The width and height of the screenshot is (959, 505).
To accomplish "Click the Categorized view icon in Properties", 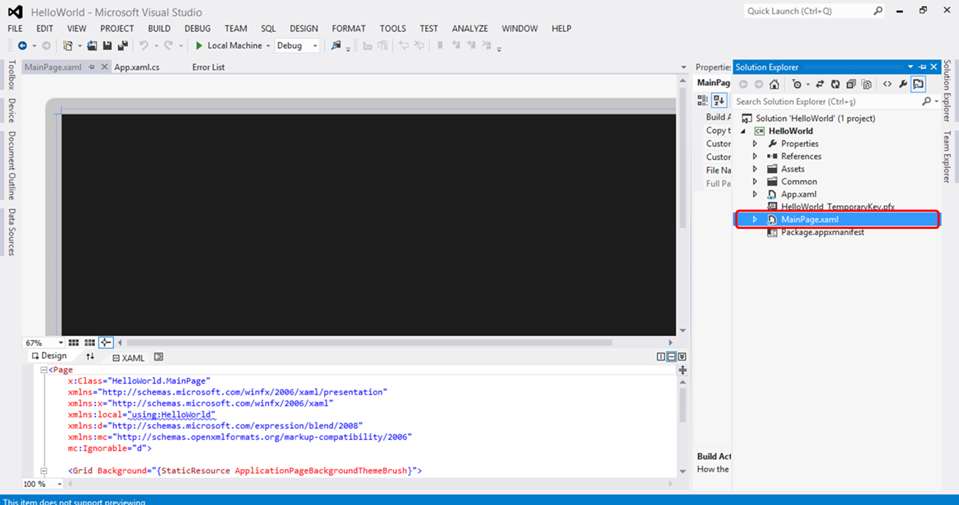I will point(703,100).
